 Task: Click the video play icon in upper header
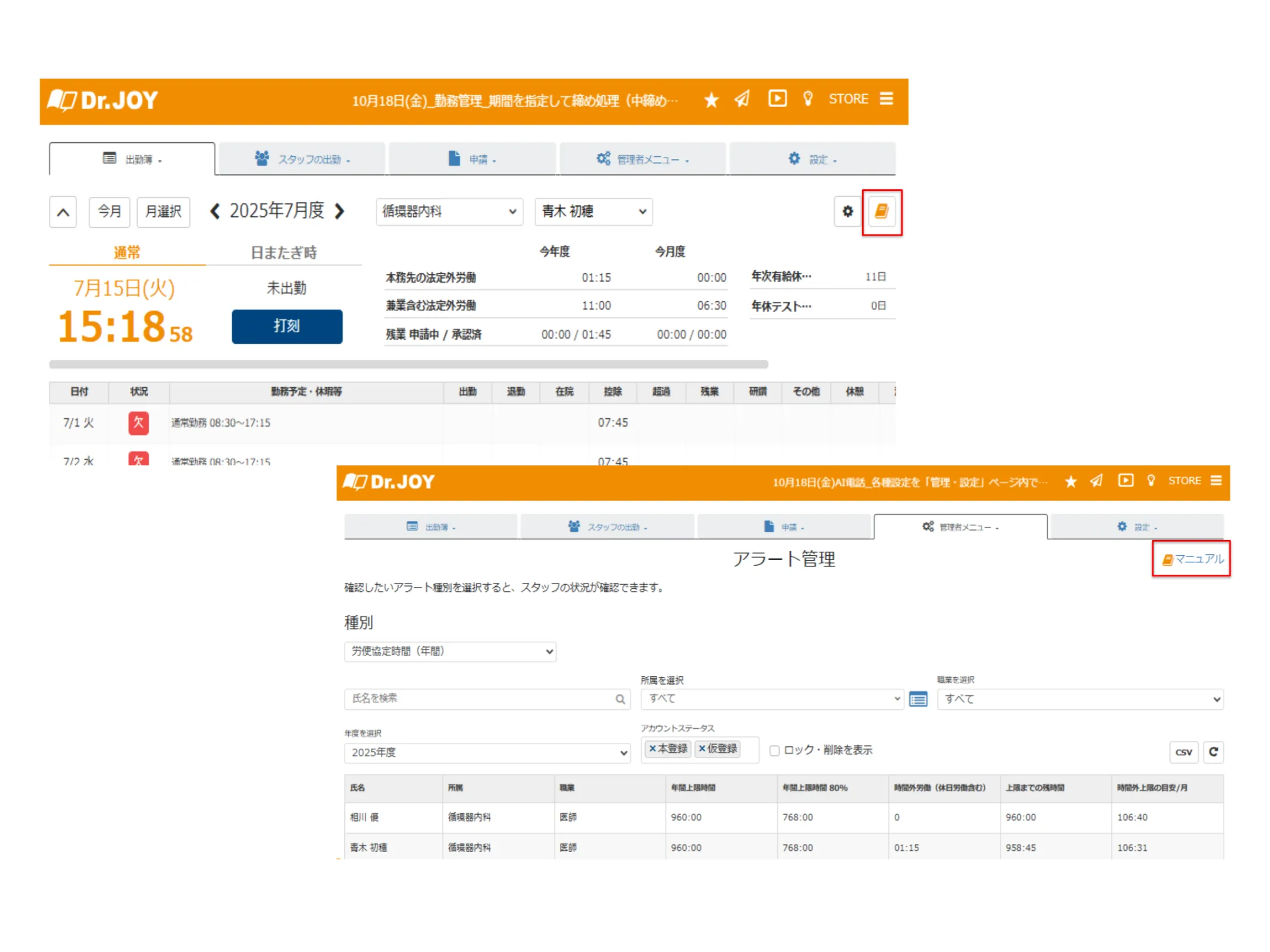coord(777,99)
